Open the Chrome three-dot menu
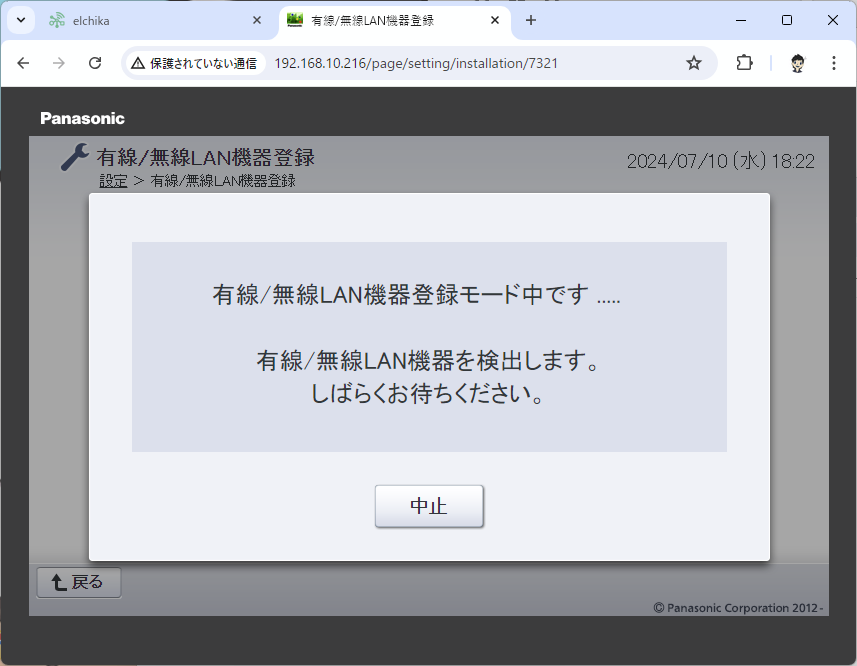The height and width of the screenshot is (666, 857). 834,63
